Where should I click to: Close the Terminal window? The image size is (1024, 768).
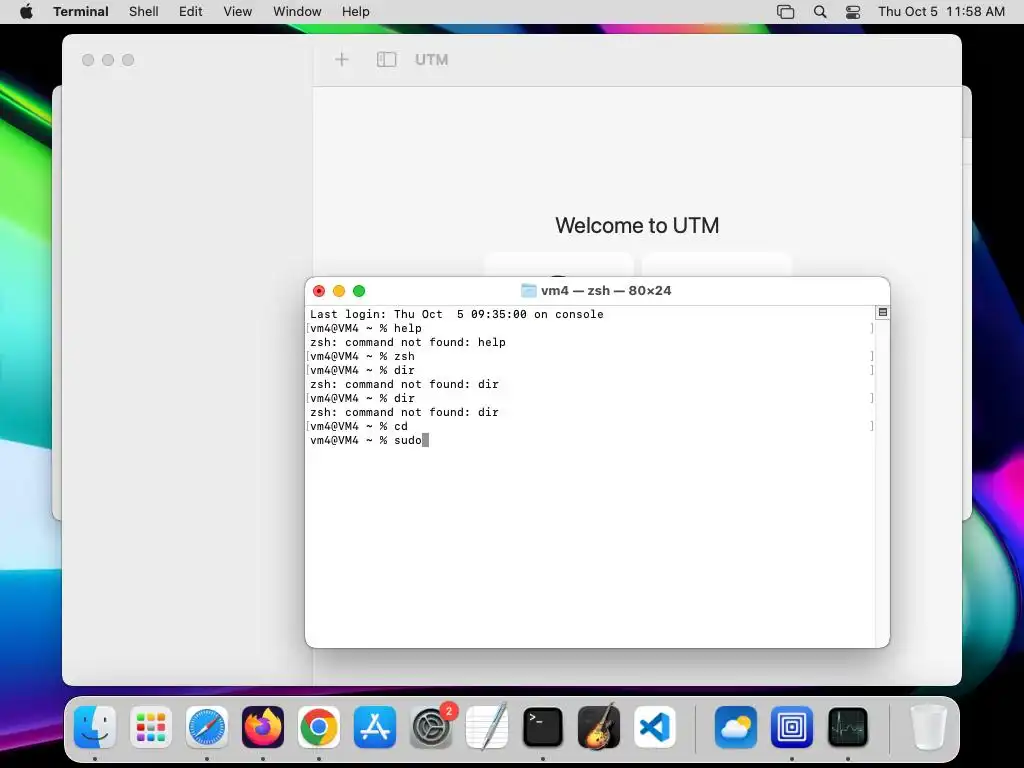(x=319, y=291)
